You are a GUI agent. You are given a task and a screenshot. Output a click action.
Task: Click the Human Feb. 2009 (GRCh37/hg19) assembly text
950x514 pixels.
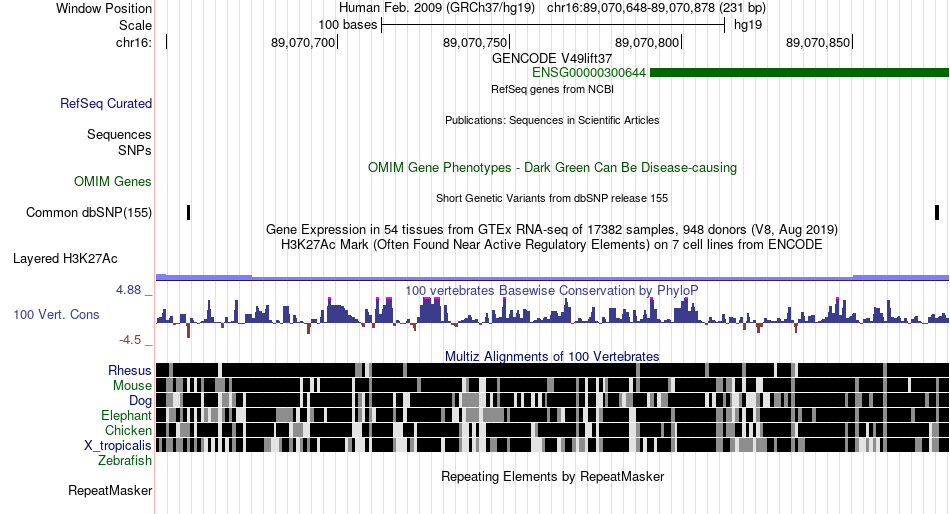coord(437,8)
